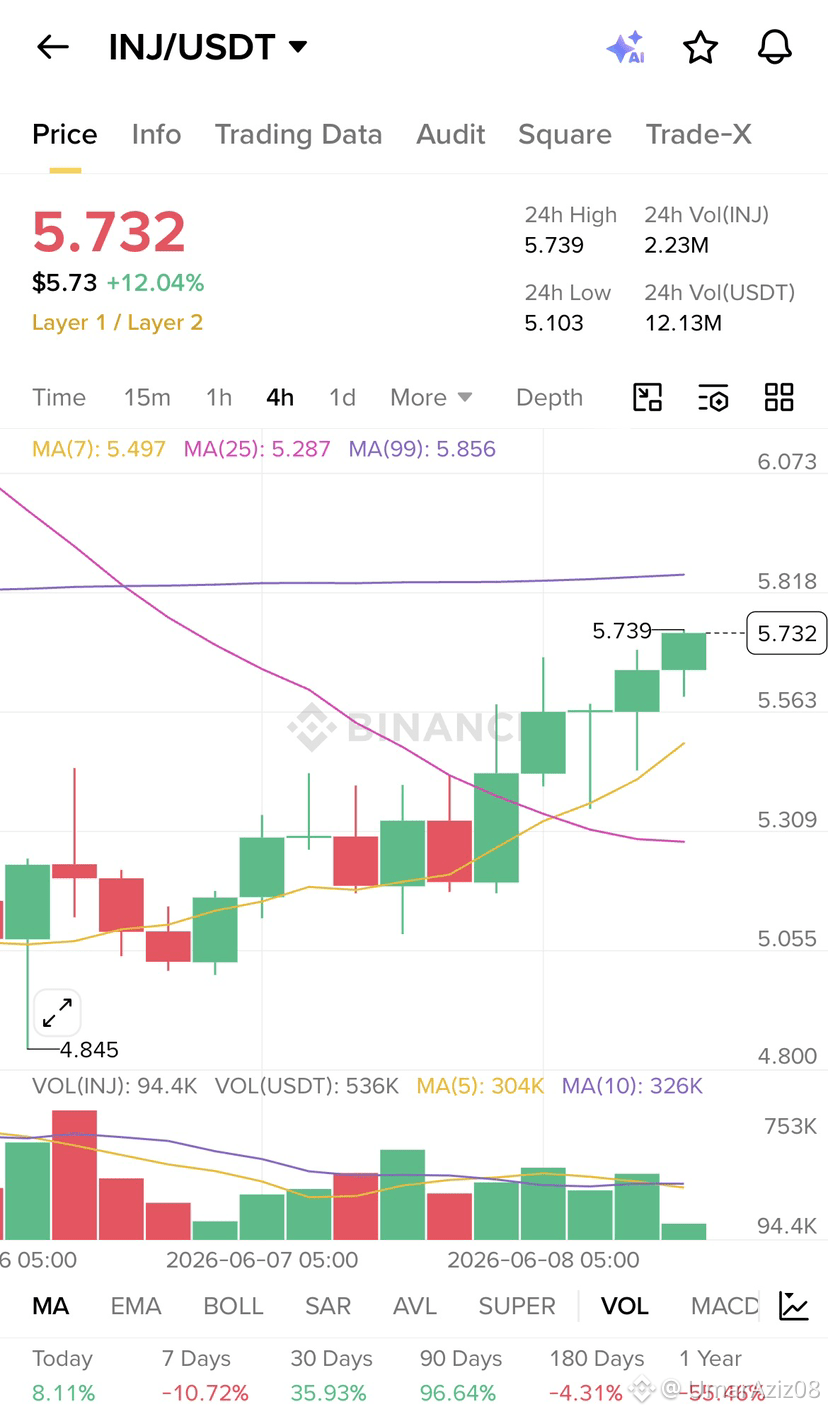Tap the MA(25): 5.287 label
This screenshot has height=1414, width=828.
[257, 449]
